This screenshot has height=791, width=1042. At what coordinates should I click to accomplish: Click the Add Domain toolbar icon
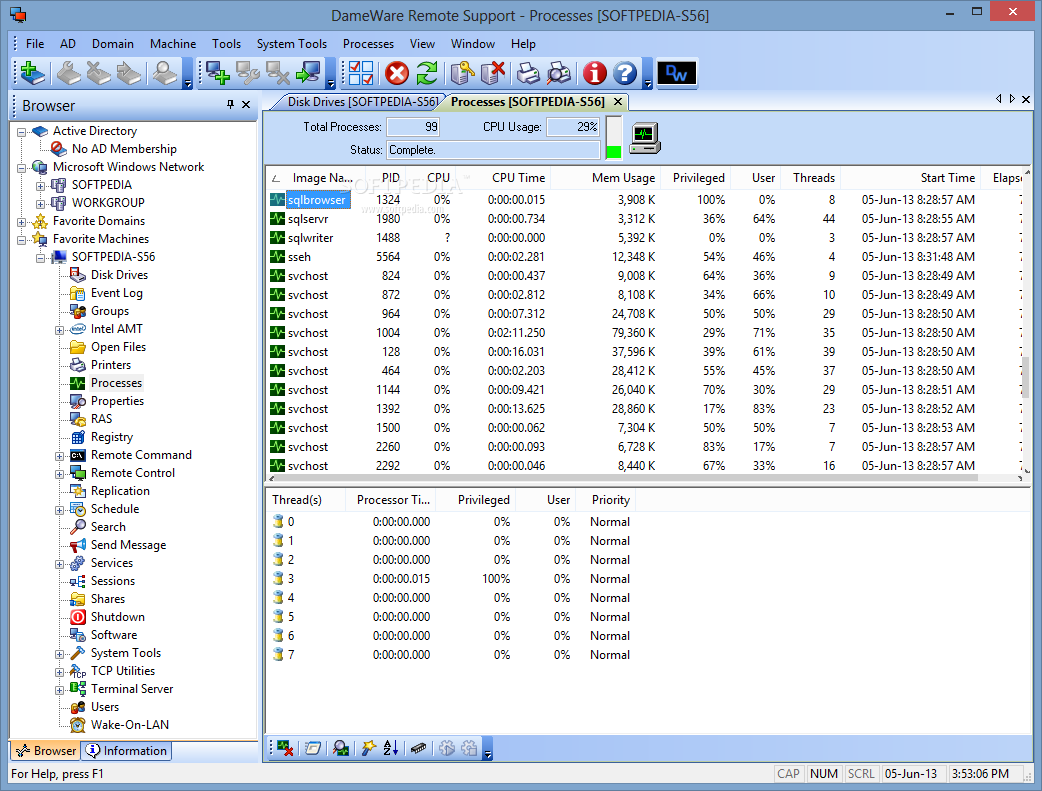(x=33, y=73)
